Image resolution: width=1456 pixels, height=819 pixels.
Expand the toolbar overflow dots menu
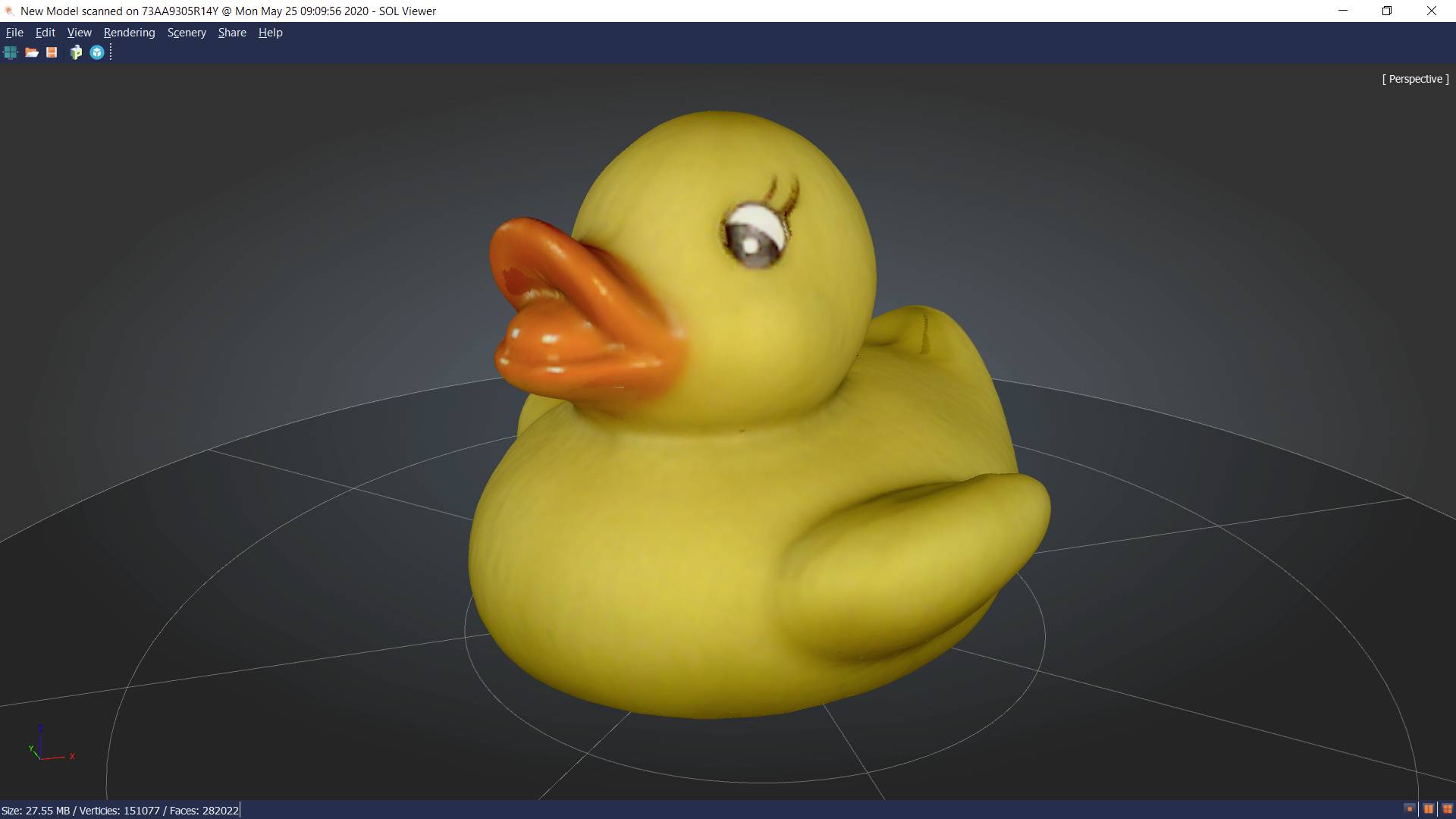111,52
